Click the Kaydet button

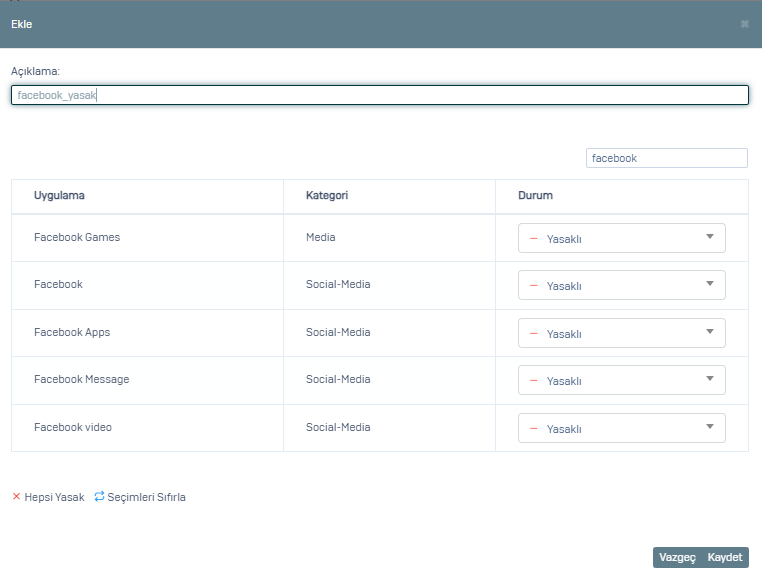[725, 557]
